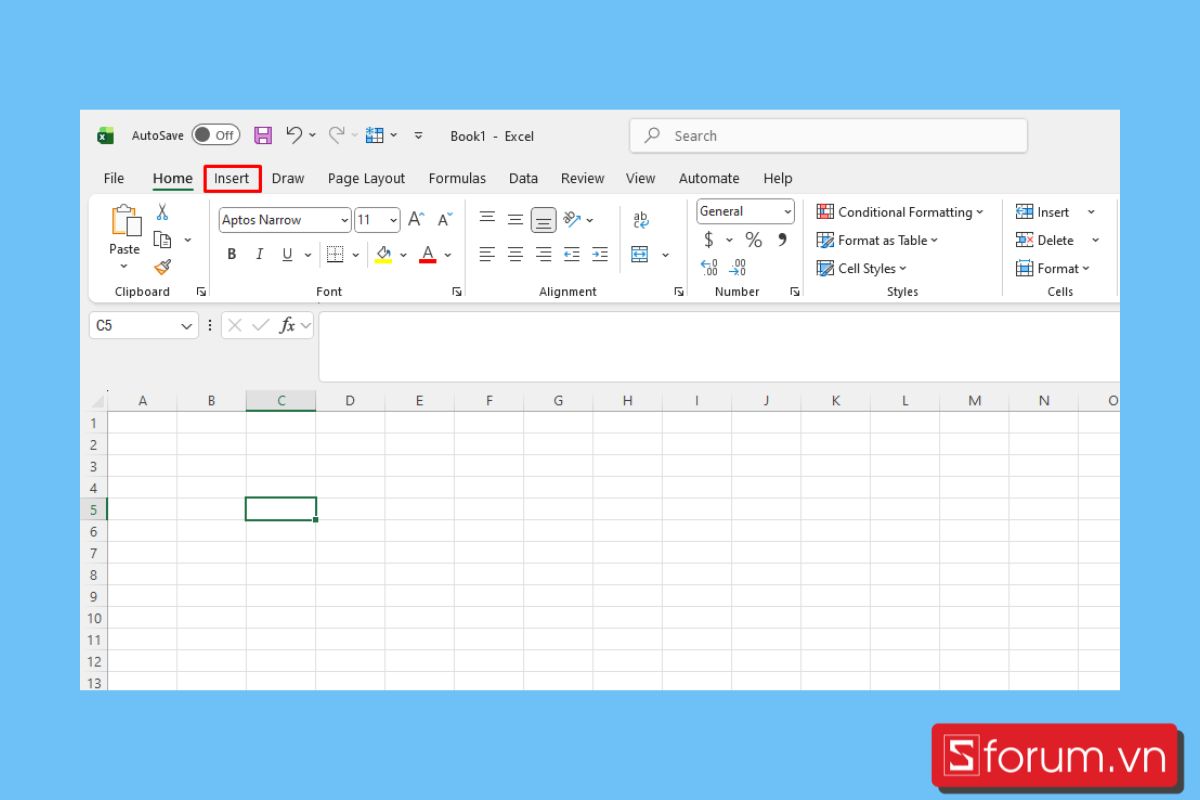Screen dimensions: 1200x800
Task: Increase font size with larger A
Action: 416,220
